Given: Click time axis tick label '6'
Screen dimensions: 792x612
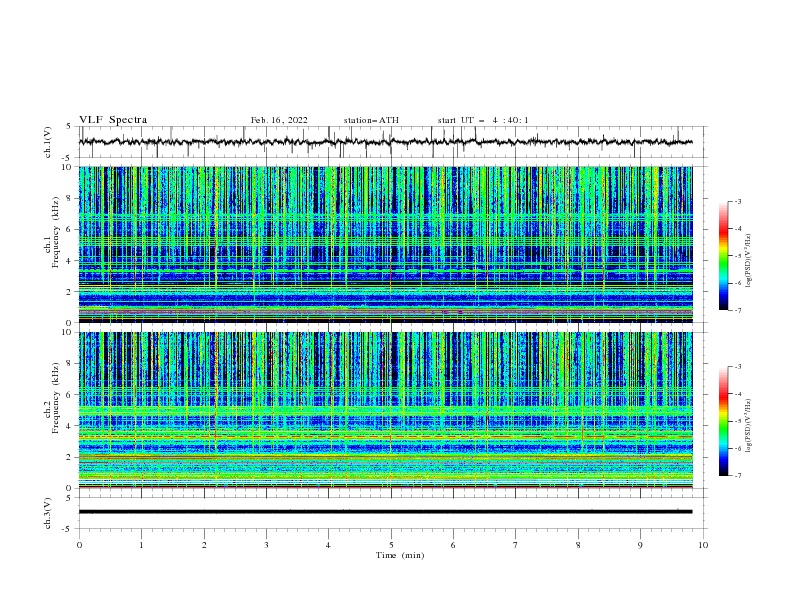Looking at the screenshot, I should coord(453,545).
